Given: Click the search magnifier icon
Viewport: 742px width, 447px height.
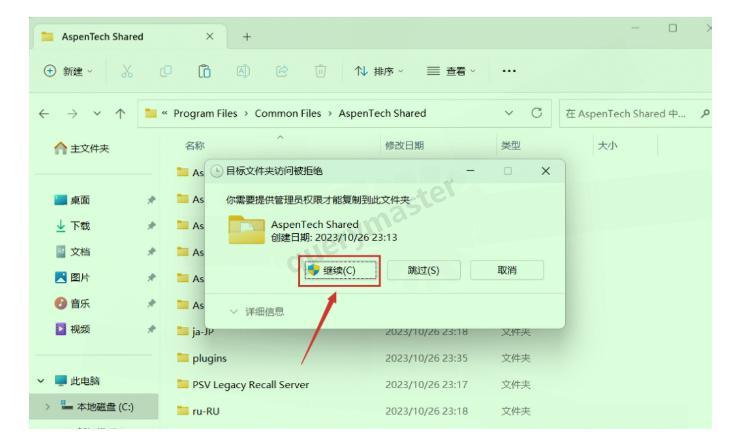Looking at the screenshot, I should 705,114.
